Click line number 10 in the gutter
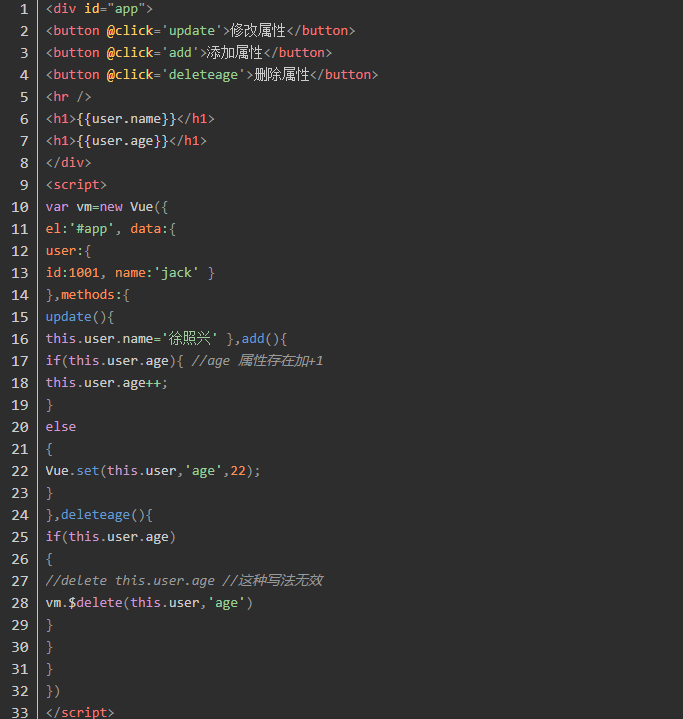 coord(20,207)
